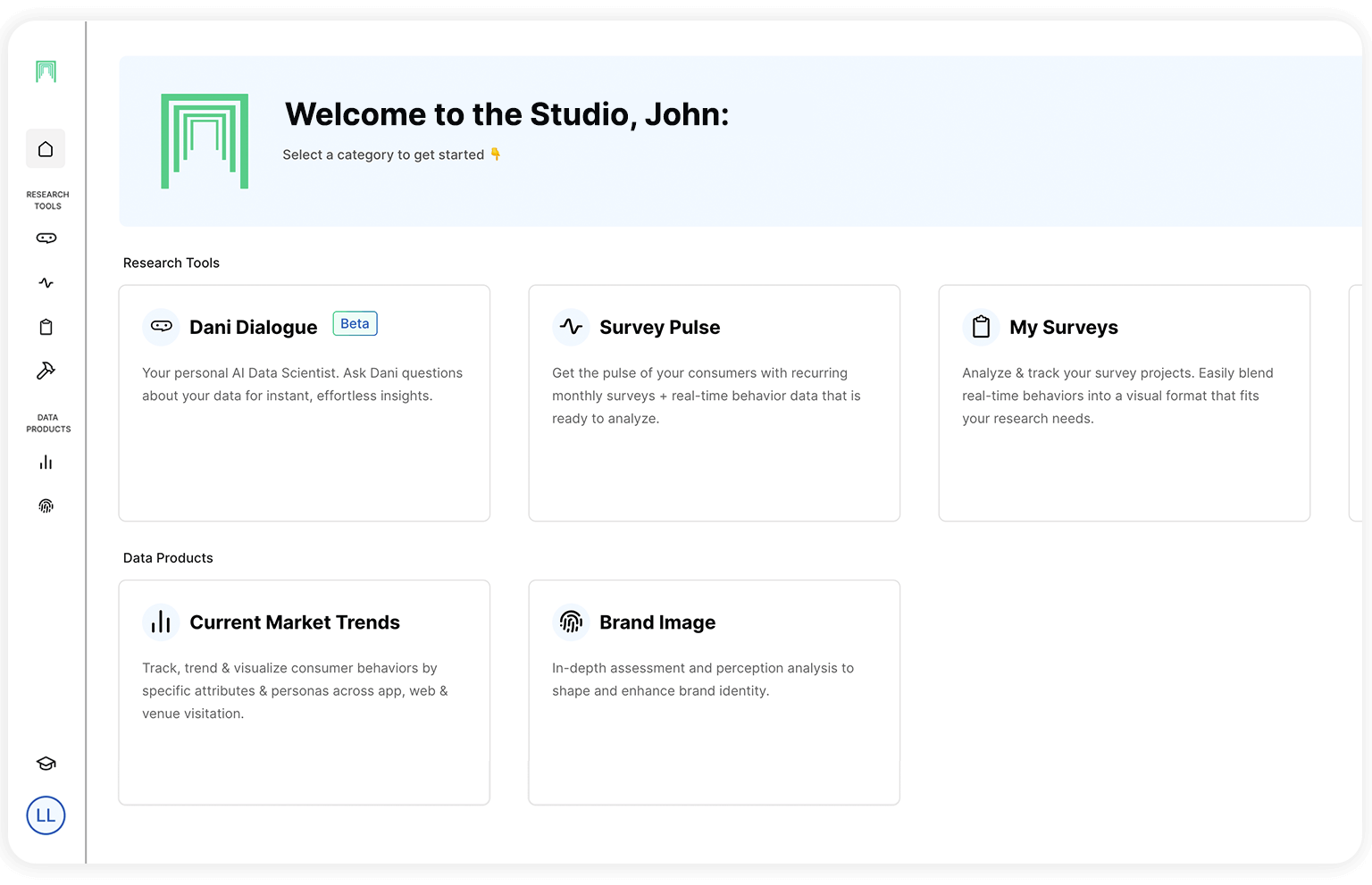The height and width of the screenshot is (885, 1372).
Task: Click the My Surveys description text
Action: (x=1117, y=396)
